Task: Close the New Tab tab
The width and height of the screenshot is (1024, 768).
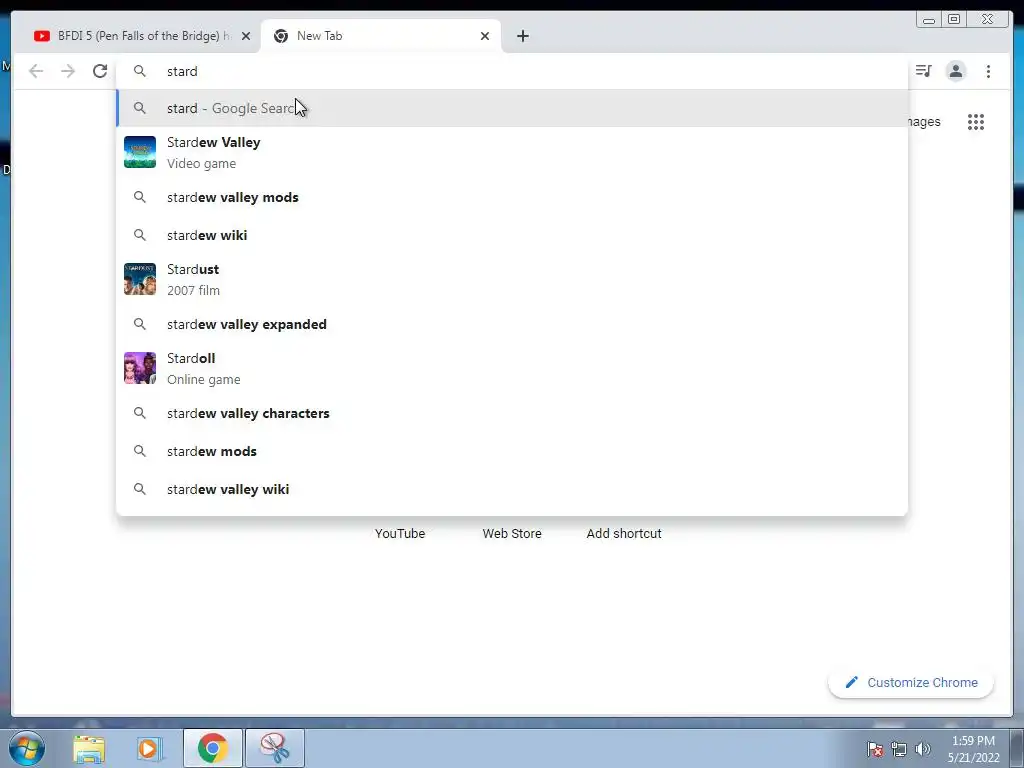Action: click(485, 36)
